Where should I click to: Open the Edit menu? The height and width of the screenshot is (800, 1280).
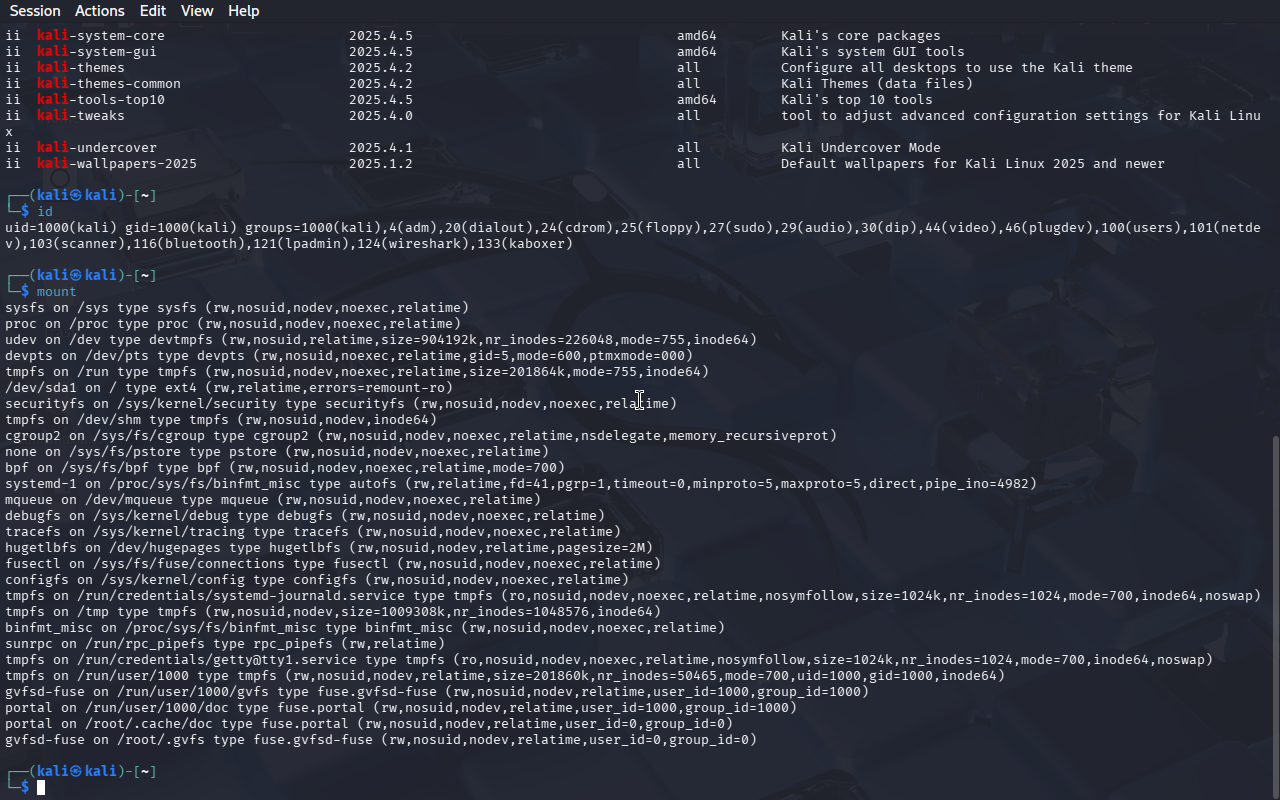tap(153, 11)
